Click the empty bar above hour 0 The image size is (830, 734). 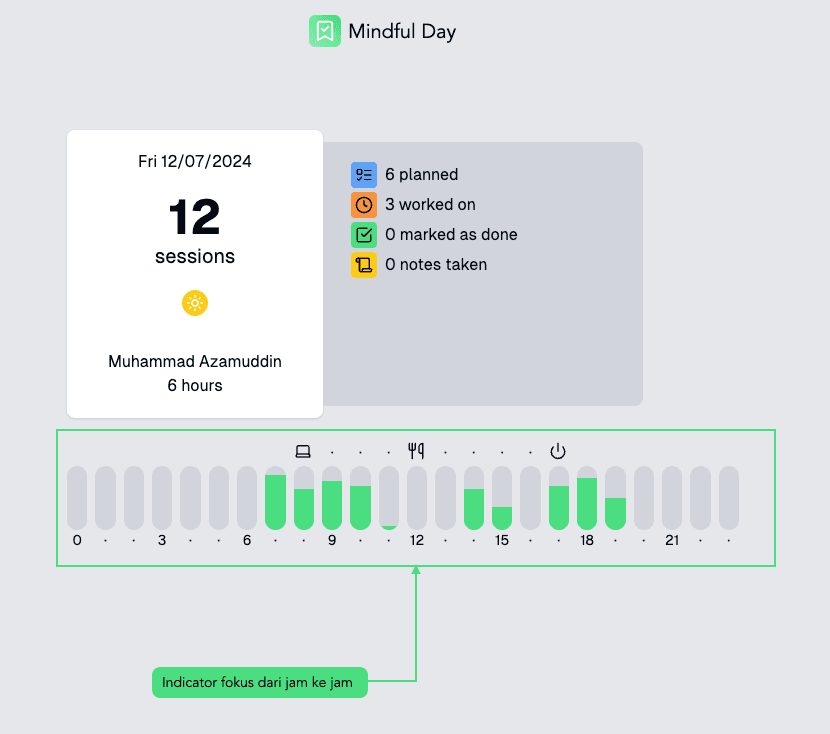click(x=77, y=498)
